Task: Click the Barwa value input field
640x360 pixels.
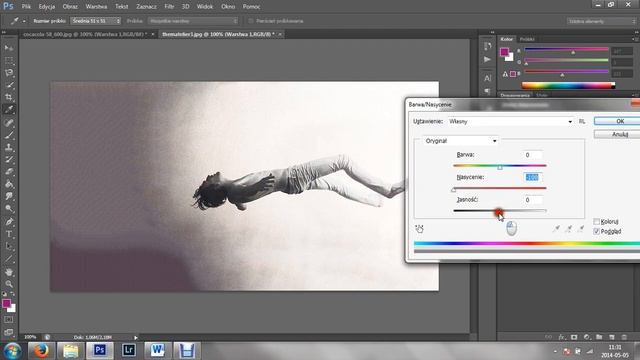Action: tap(533, 155)
